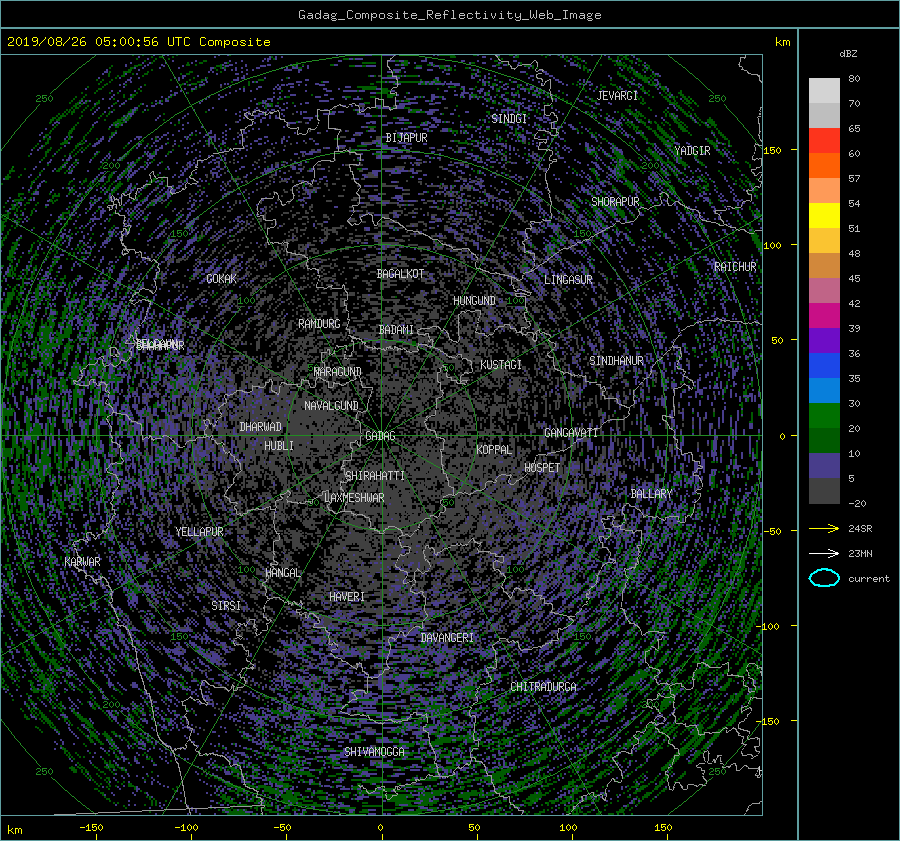Click the SINDGI city label
The height and width of the screenshot is (841, 900).
point(509,119)
